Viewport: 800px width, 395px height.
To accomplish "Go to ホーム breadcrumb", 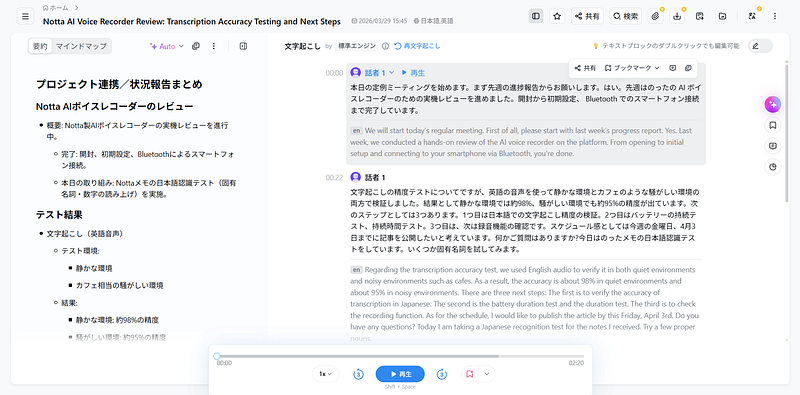I will pyautogui.click(x=56, y=8).
